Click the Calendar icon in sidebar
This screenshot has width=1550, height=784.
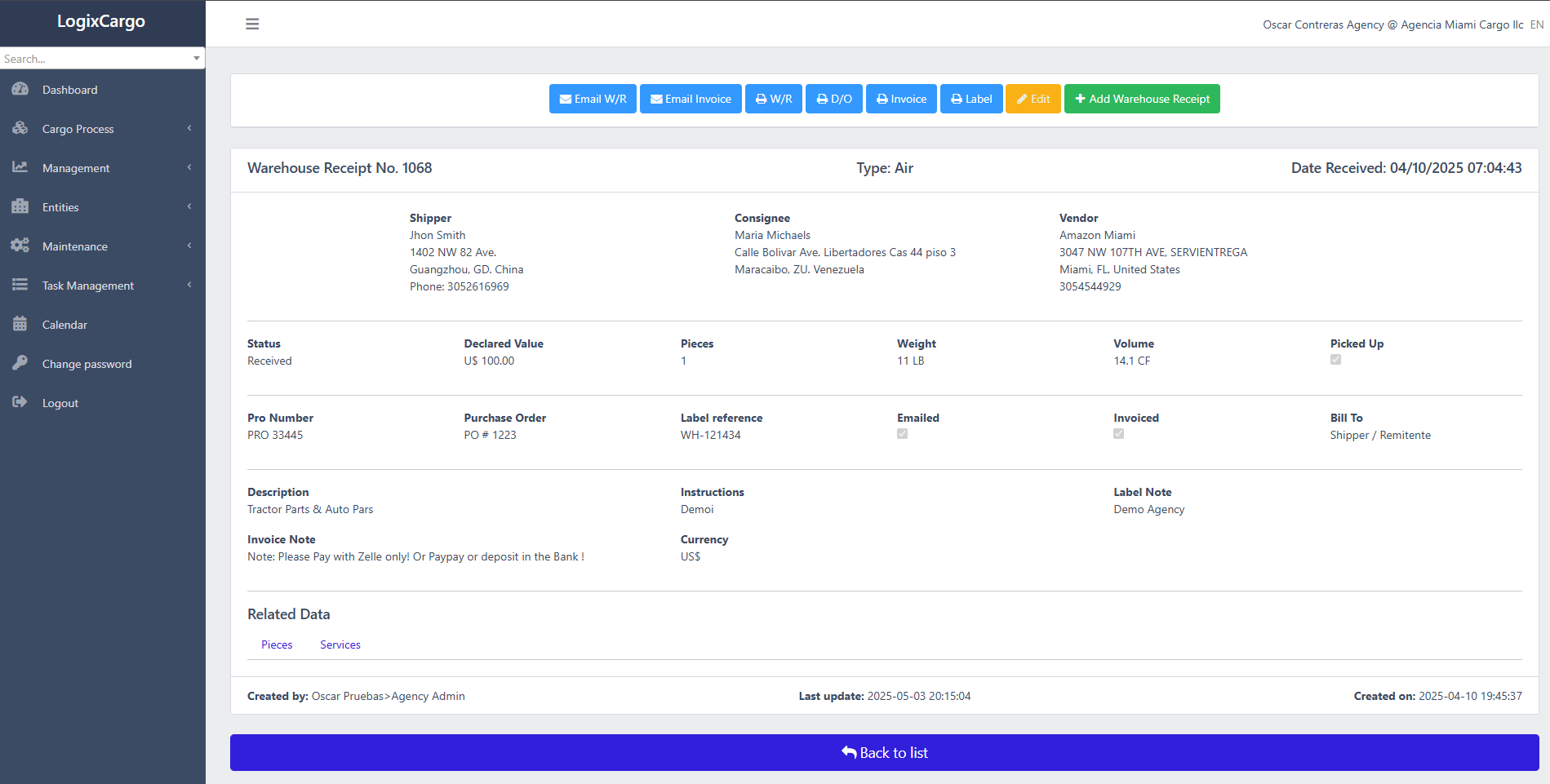pos(20,325)
